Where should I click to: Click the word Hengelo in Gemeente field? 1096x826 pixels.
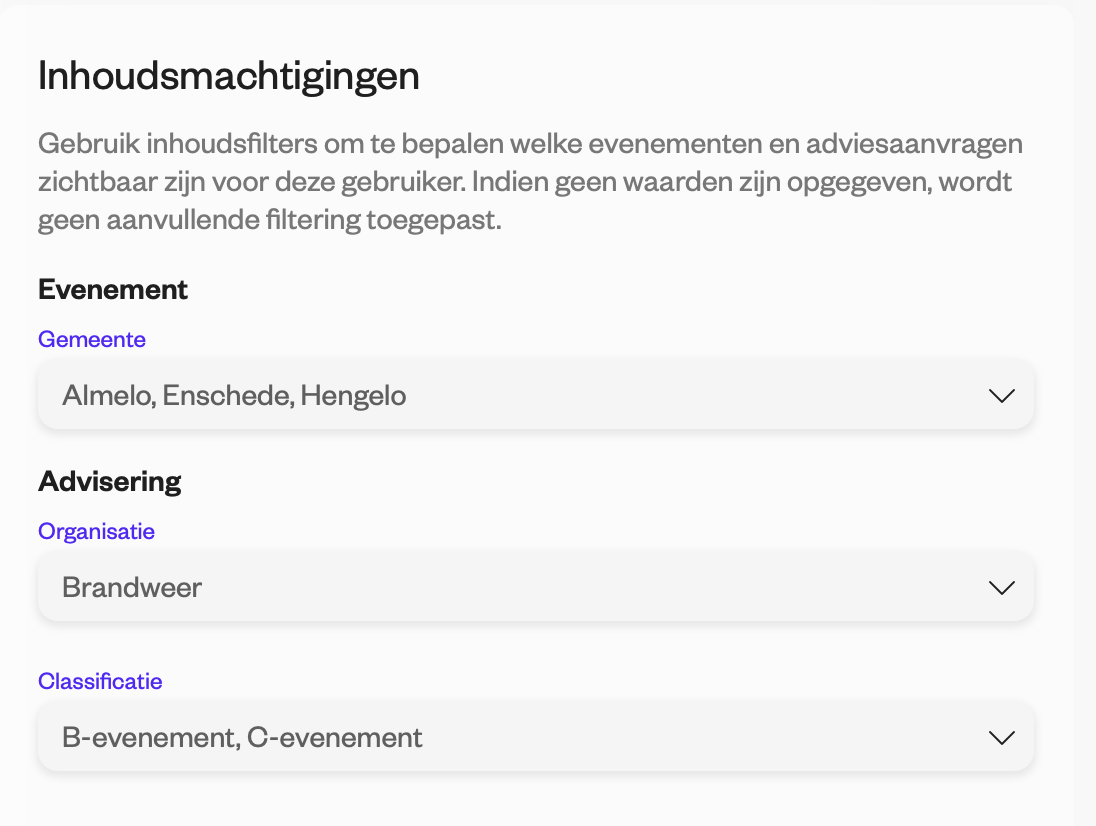pyautogui.click(x=354, y=396)
